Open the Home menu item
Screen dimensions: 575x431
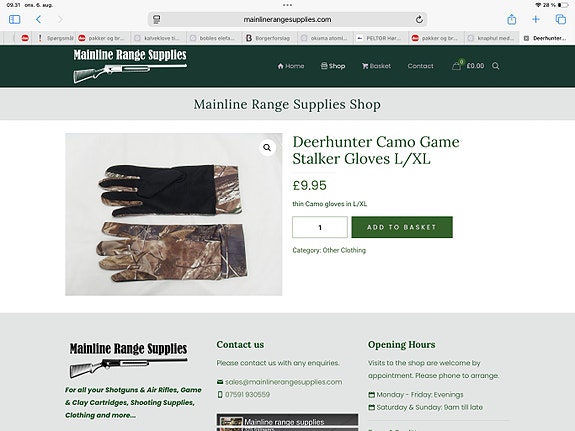point(291,66)
